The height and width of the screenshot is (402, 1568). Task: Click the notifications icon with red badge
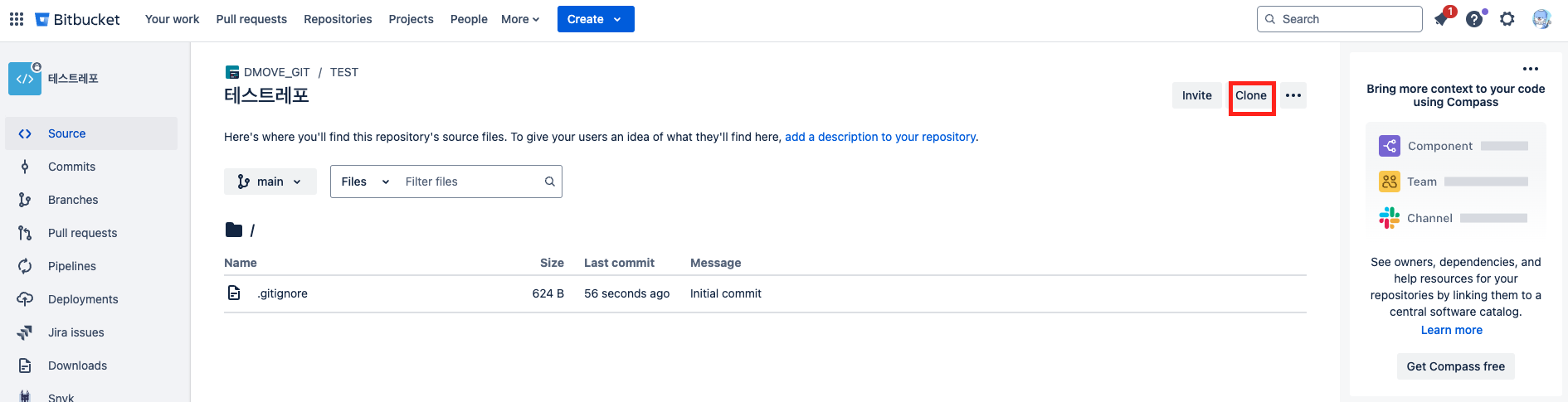[1442, 19]
